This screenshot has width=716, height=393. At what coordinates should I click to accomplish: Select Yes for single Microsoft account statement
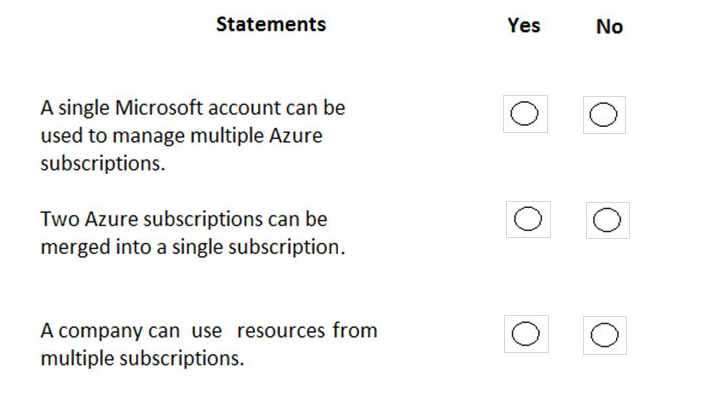click(525, 114)
